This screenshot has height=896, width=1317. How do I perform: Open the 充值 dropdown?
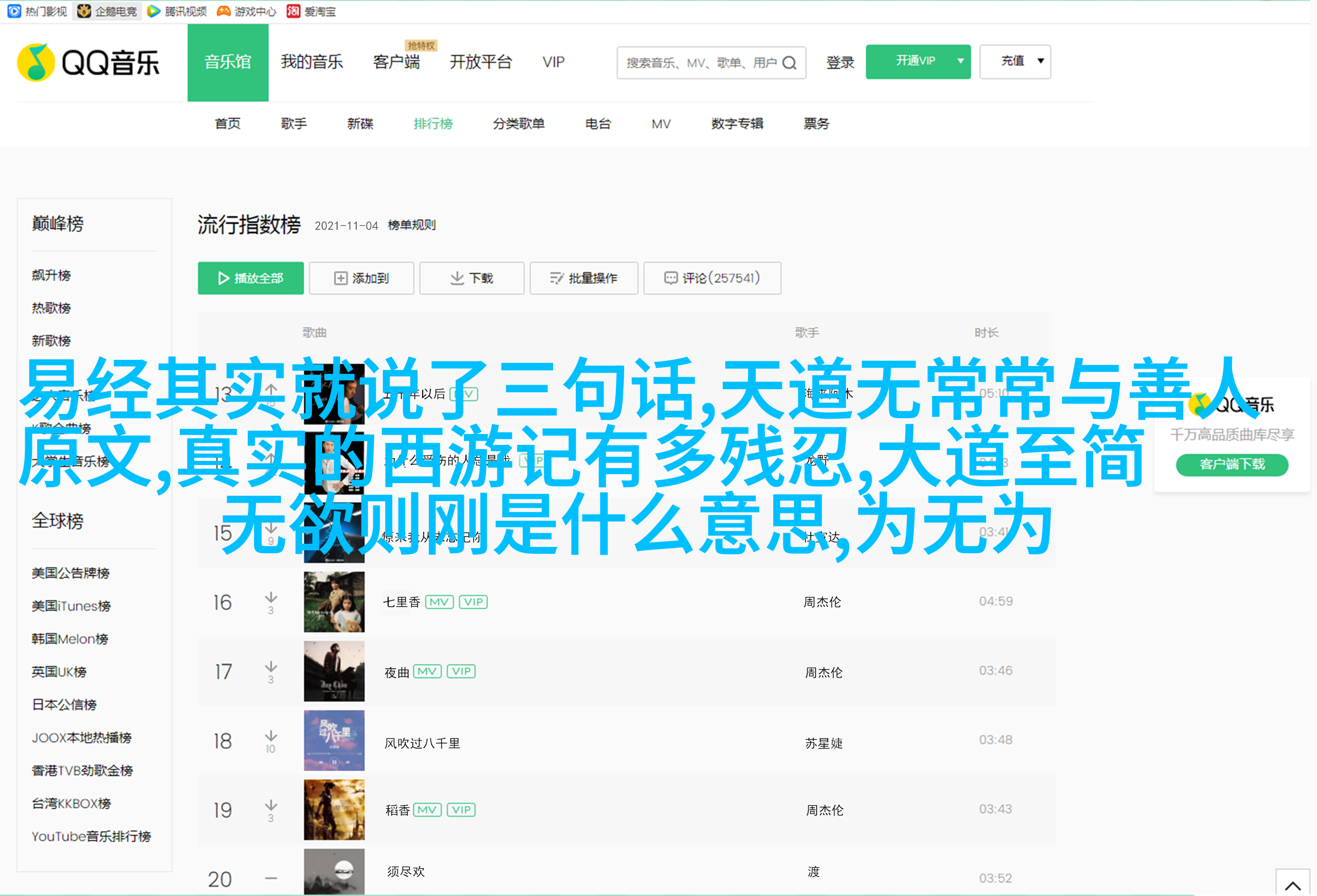(1015, 61)
